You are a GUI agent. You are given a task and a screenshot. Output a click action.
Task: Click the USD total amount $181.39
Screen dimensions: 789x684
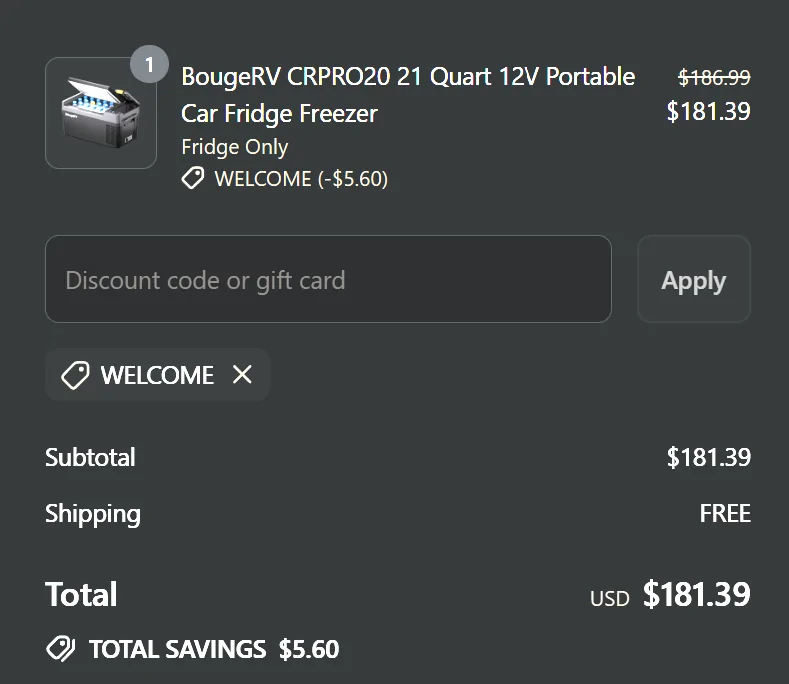[x=696, y=594]
